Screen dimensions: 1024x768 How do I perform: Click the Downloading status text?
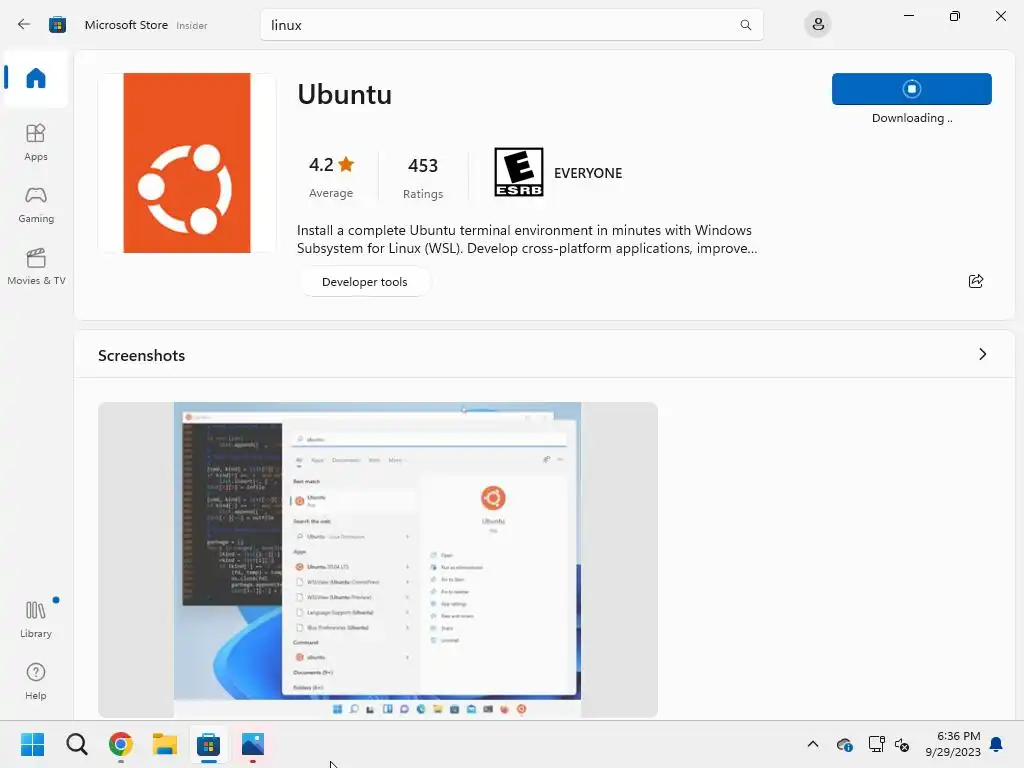tap(912, 118)
